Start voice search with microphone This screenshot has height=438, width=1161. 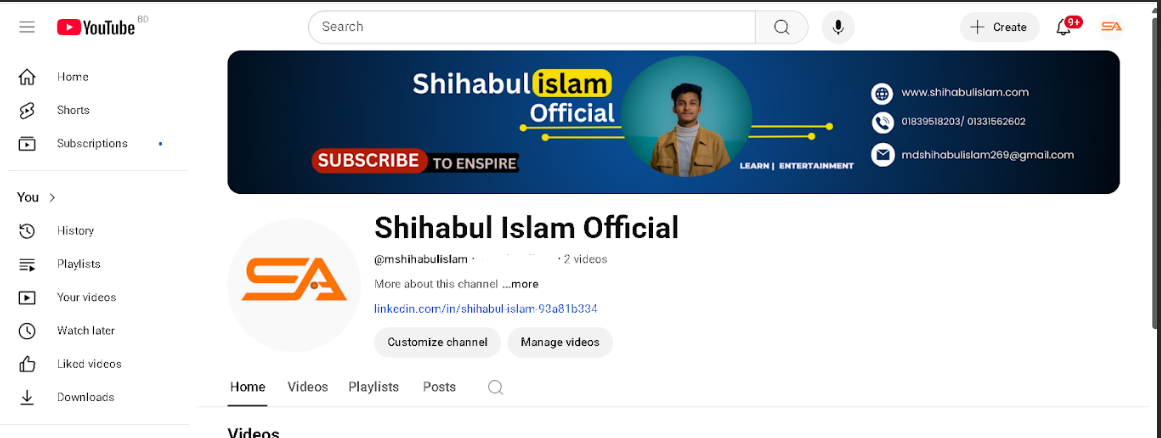click(x=838, y=27)
